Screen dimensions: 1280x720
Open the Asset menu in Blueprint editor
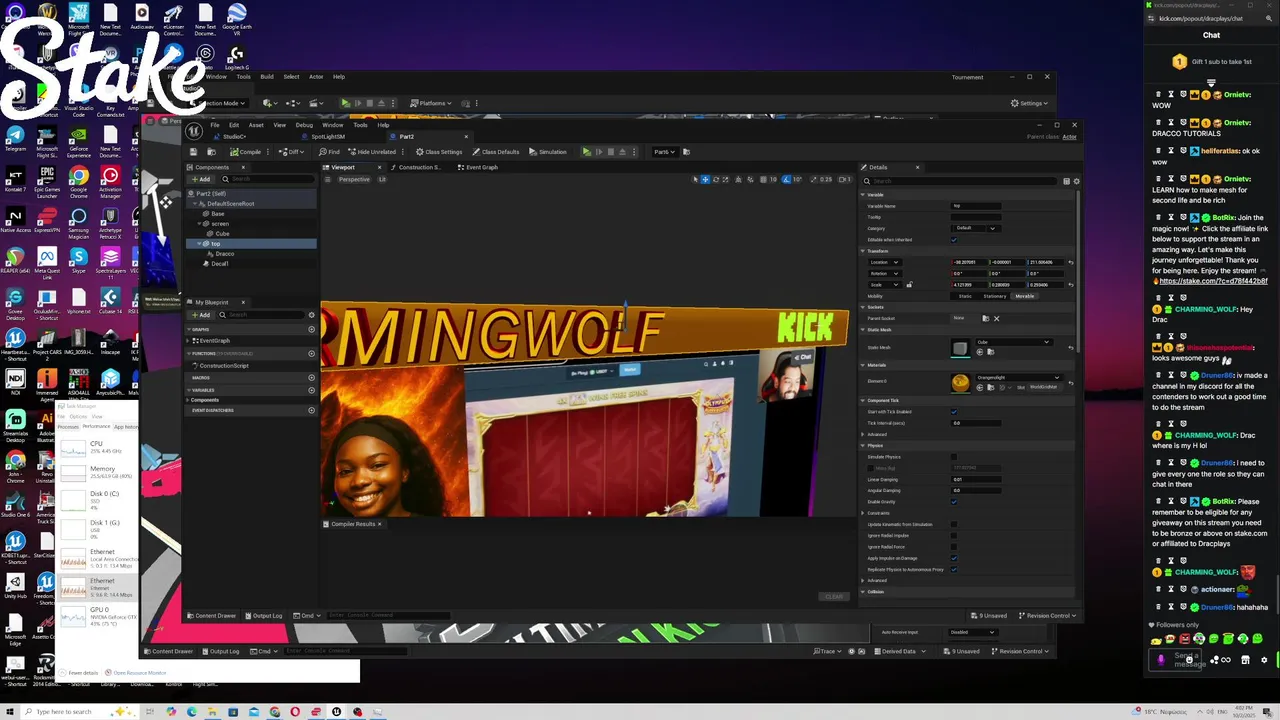point(256,125)
